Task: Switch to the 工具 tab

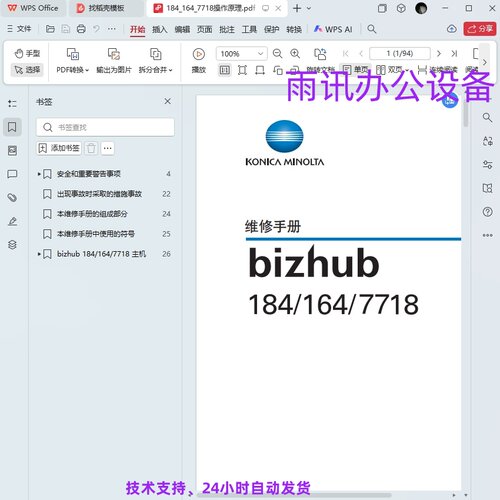Action: pyautogui.click(x=249, y=29)
